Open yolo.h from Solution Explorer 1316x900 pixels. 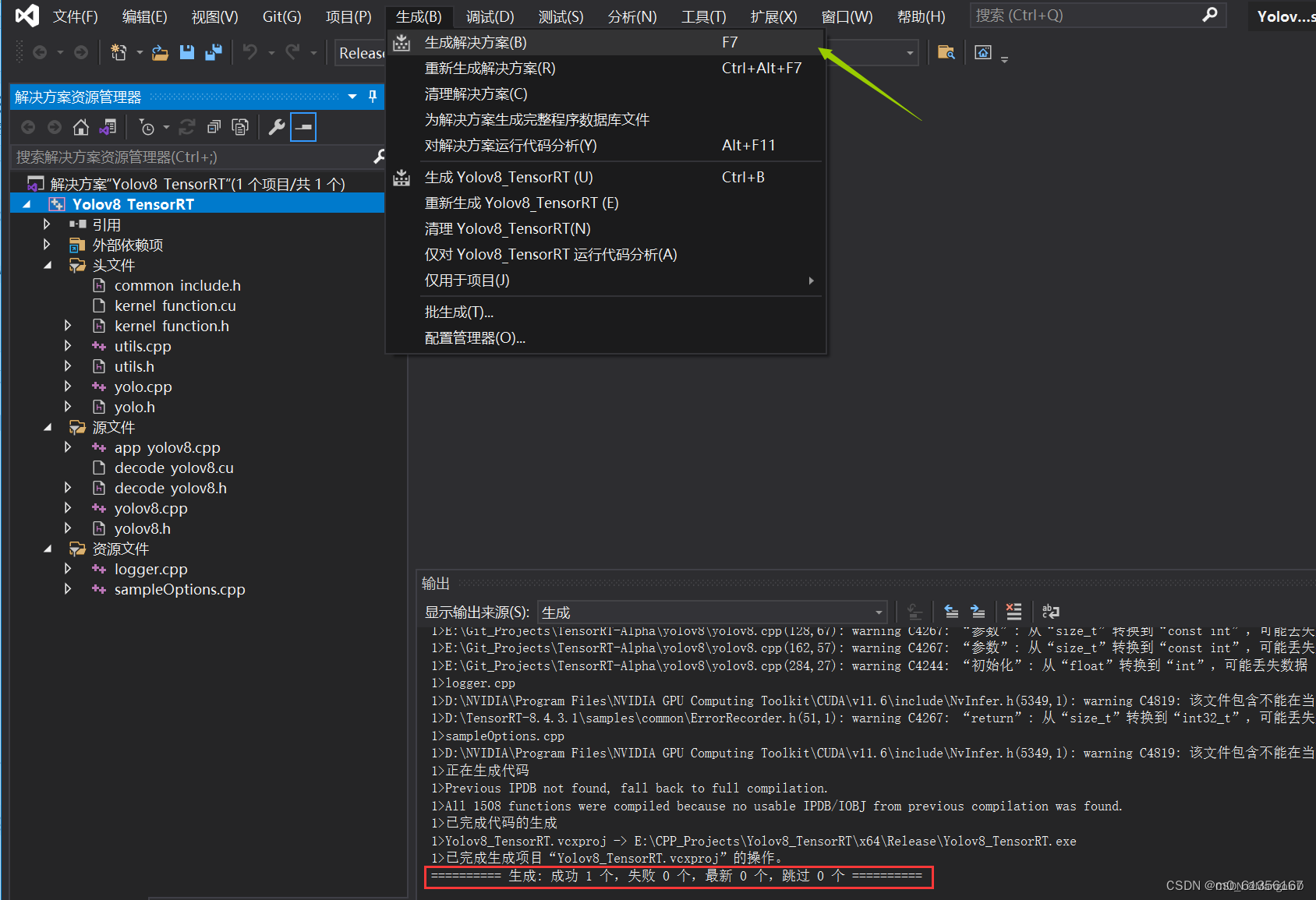pyautogui.click(x=135, y=406)
